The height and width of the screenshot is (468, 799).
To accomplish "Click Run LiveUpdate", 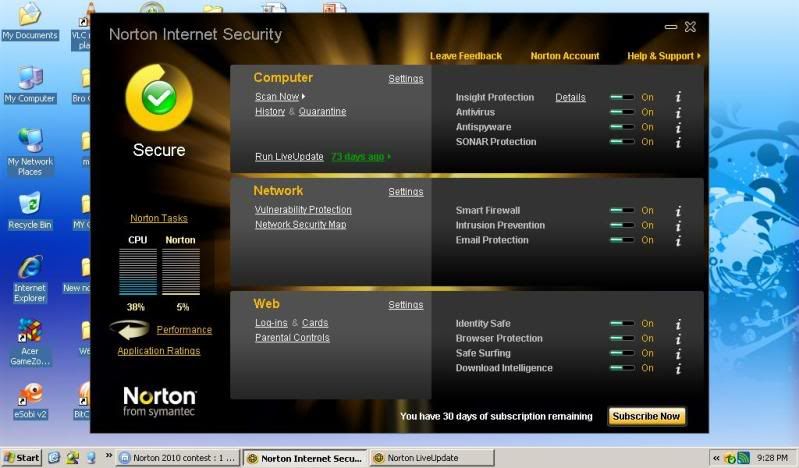I will 289,157.
